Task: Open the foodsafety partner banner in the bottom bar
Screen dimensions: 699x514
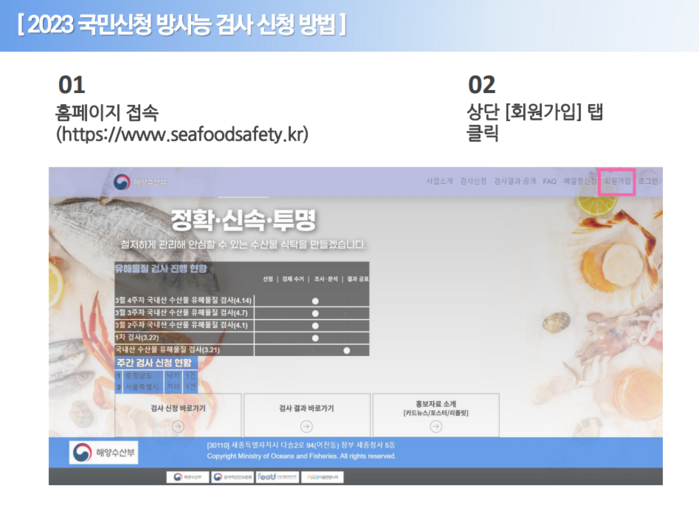Action: (x=277, y=477)
